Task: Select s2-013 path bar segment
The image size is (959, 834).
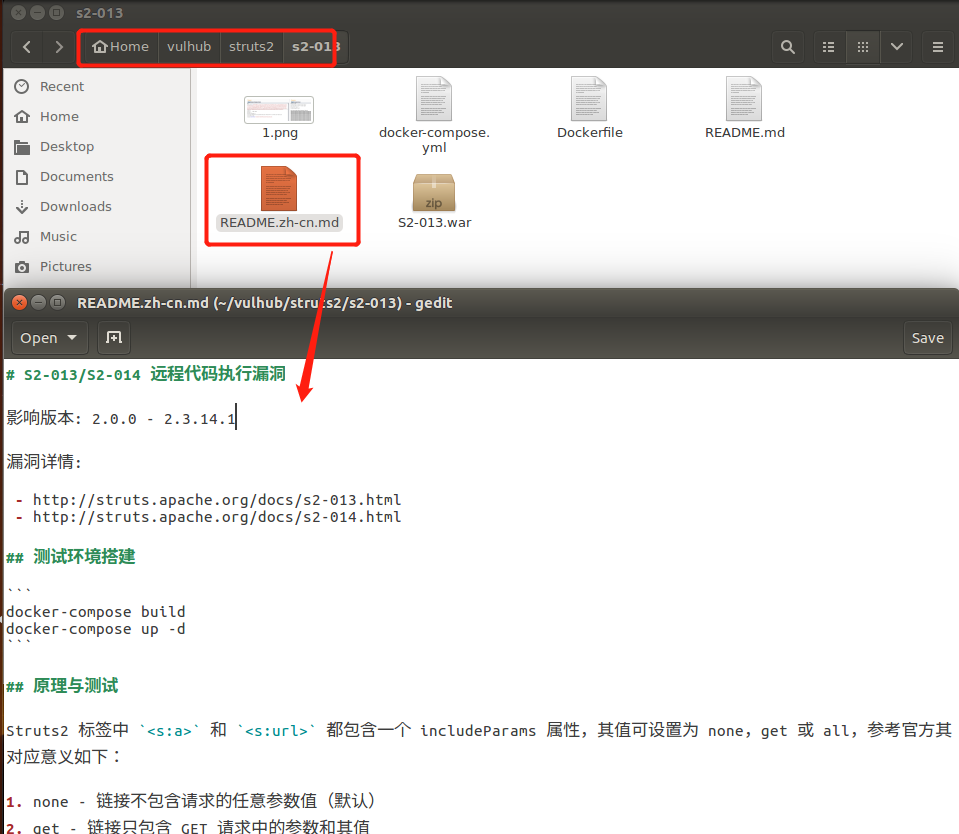Action: pos(316,47)
